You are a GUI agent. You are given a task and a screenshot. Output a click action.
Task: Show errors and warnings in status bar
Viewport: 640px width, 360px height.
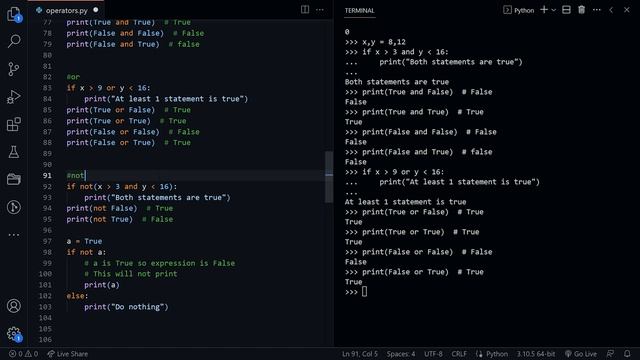pos(23,354)
